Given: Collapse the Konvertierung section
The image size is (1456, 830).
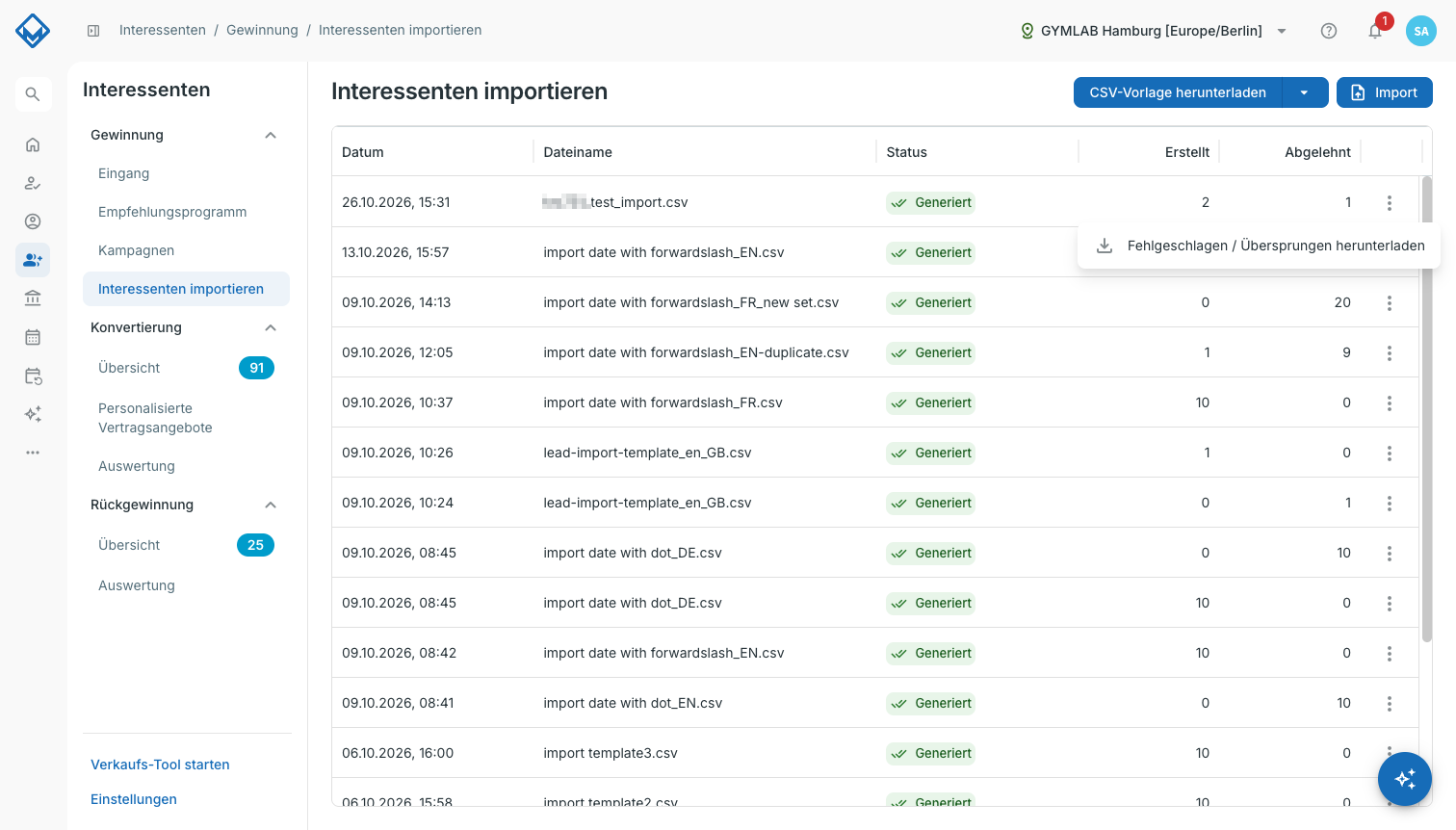Looking at the screenshot, I should pos(271,327).
